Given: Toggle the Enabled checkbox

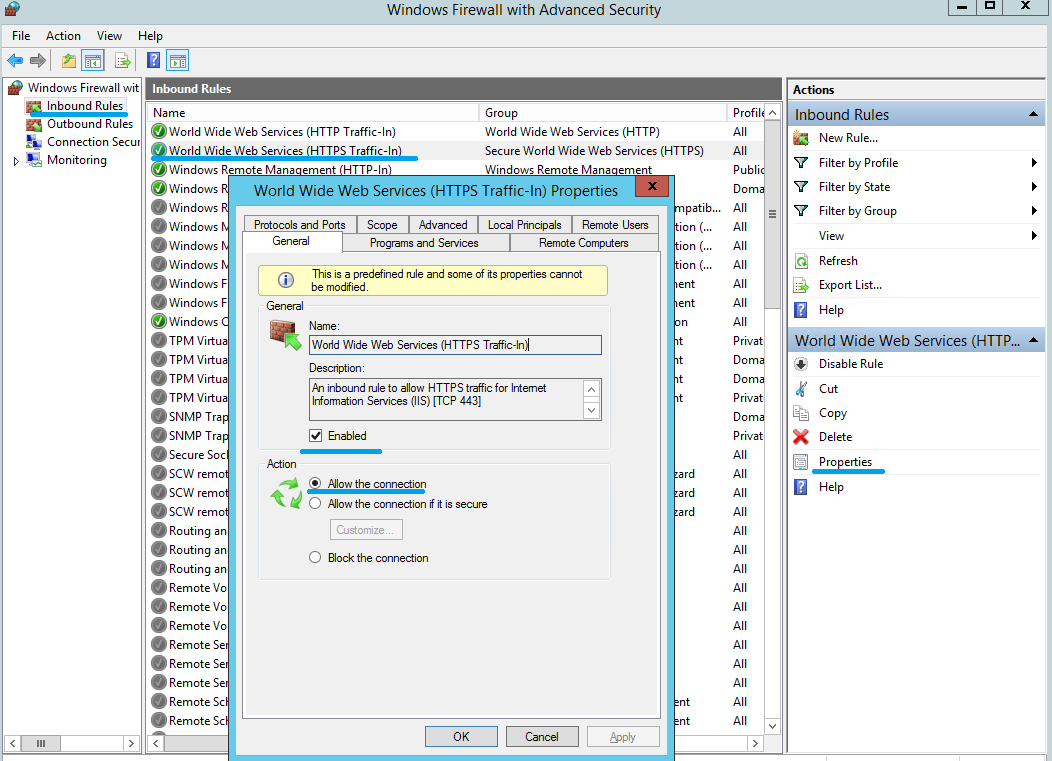Looking at the screenshot, I should point(315,436).
